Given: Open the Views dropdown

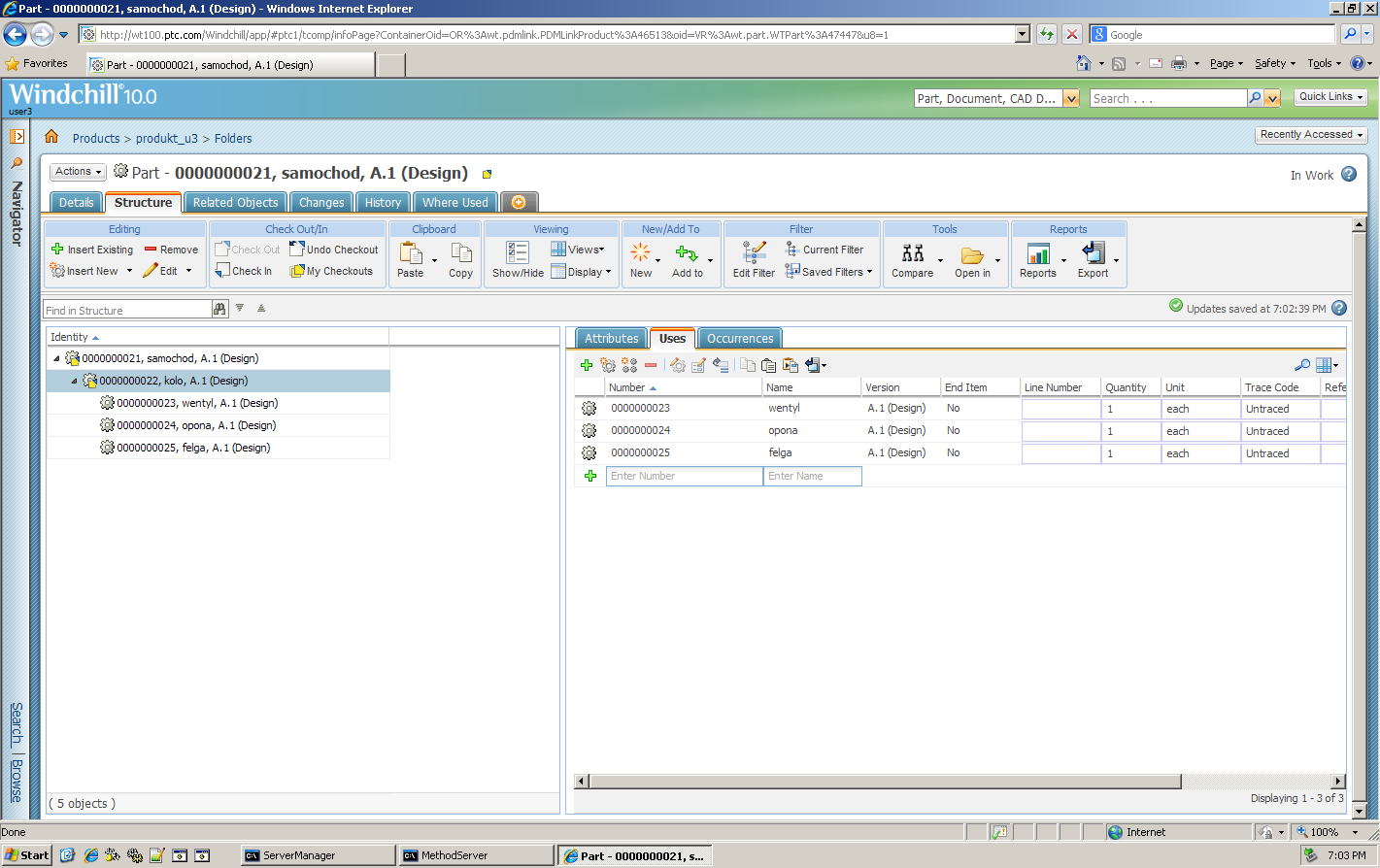Looking at the screenshot, I should (578, 250).
